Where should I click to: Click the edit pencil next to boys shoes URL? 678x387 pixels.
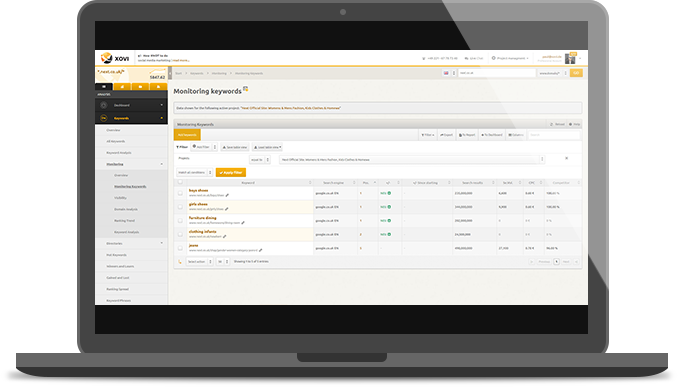click(x=227, y=195)
